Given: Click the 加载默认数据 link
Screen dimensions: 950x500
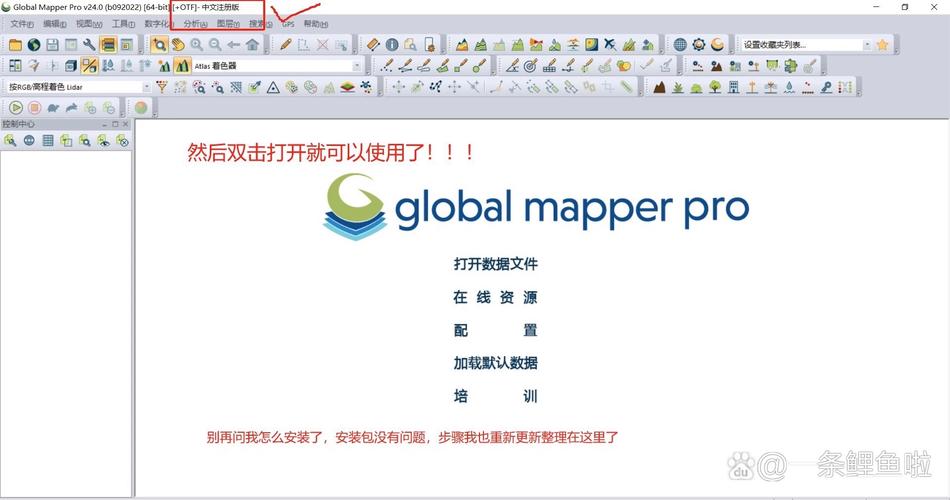Looking at the screenshot, I should click(496, 363).
